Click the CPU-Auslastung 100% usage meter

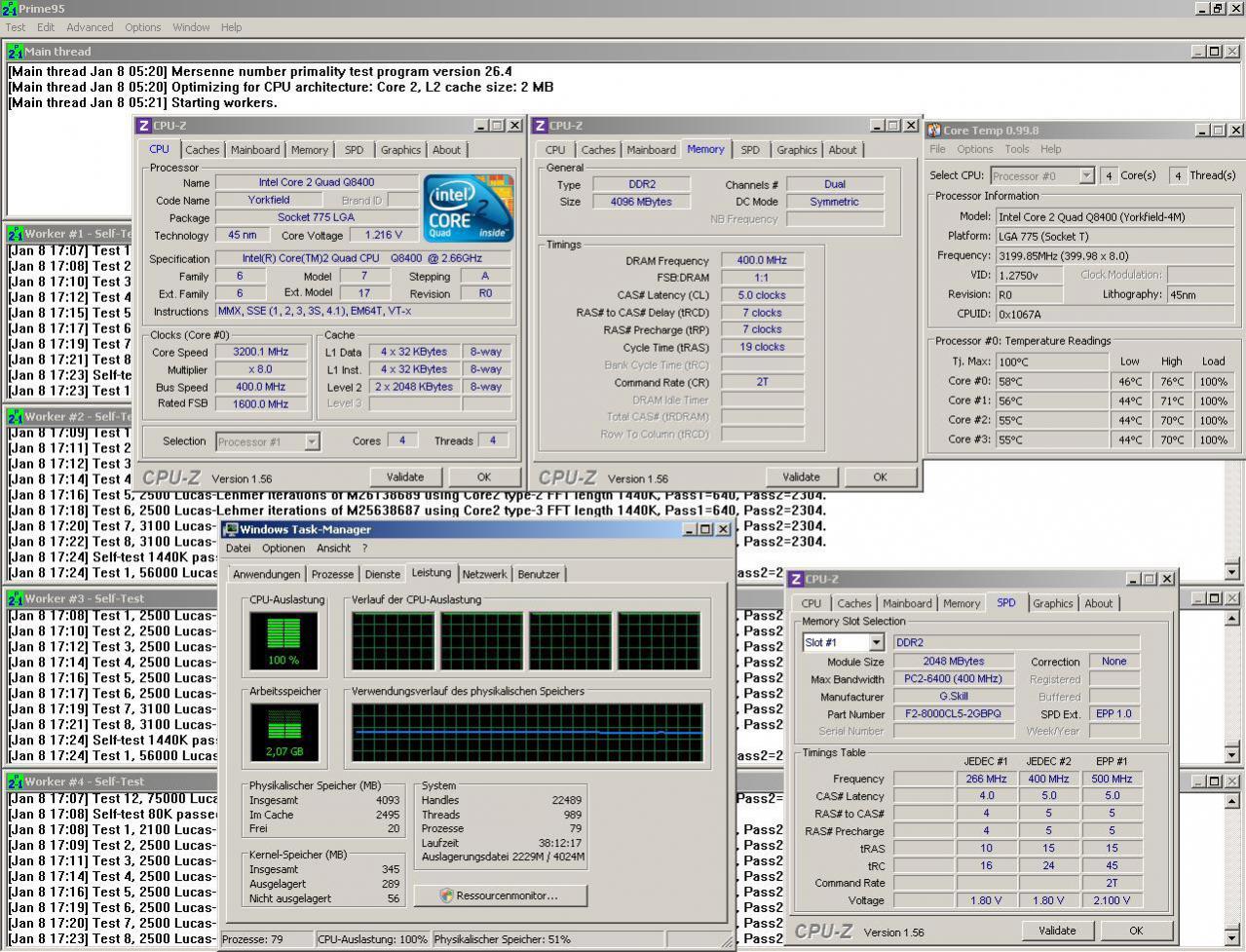pyautogui.click(x=283, y=640)
